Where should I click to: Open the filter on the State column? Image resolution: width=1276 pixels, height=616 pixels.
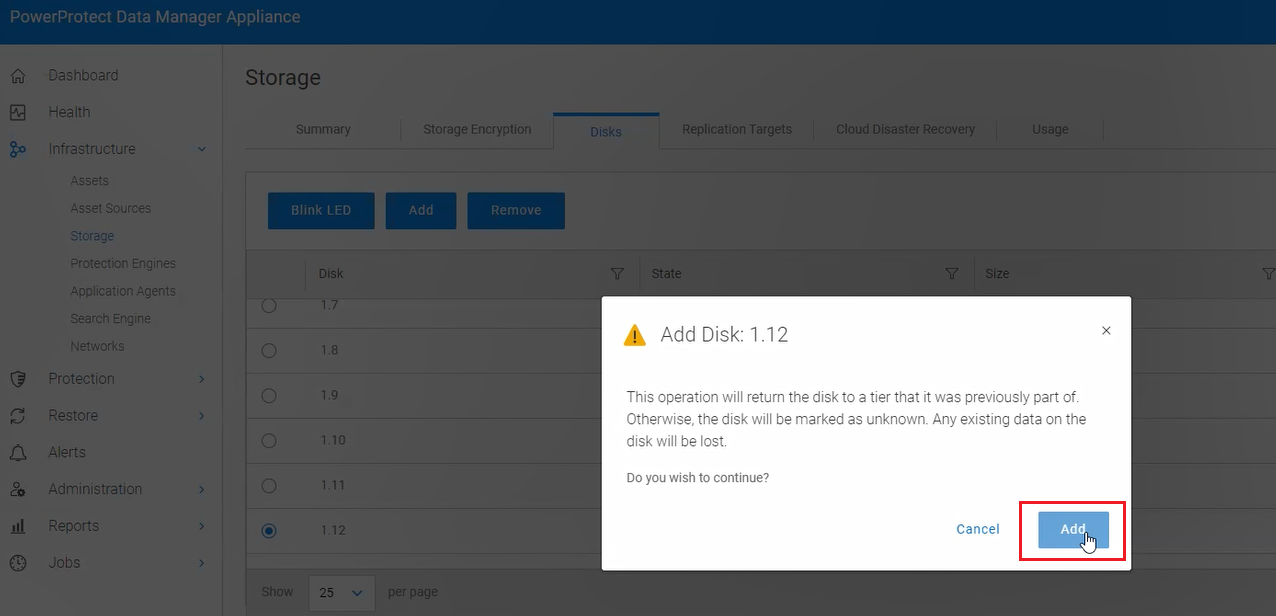[951, 273]
